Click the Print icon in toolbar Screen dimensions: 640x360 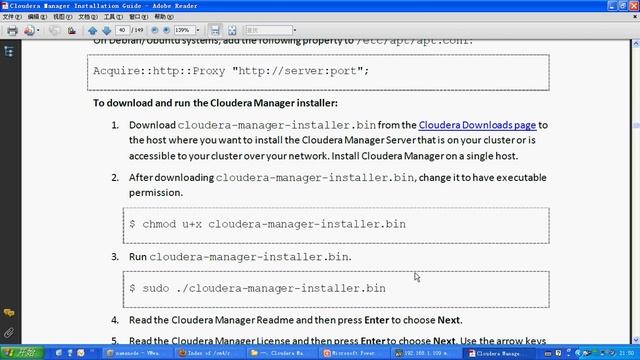click(12, 31)
